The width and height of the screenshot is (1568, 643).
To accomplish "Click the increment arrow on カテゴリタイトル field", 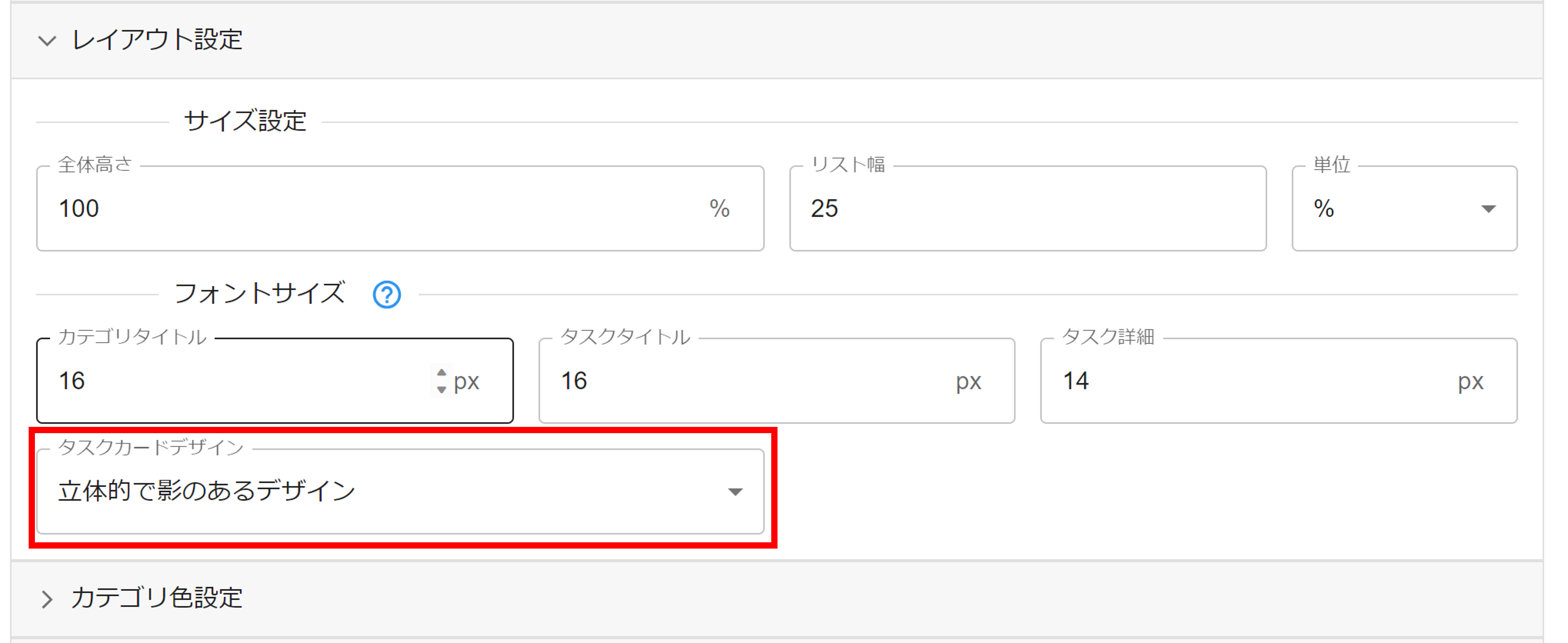I will (441, 372).
